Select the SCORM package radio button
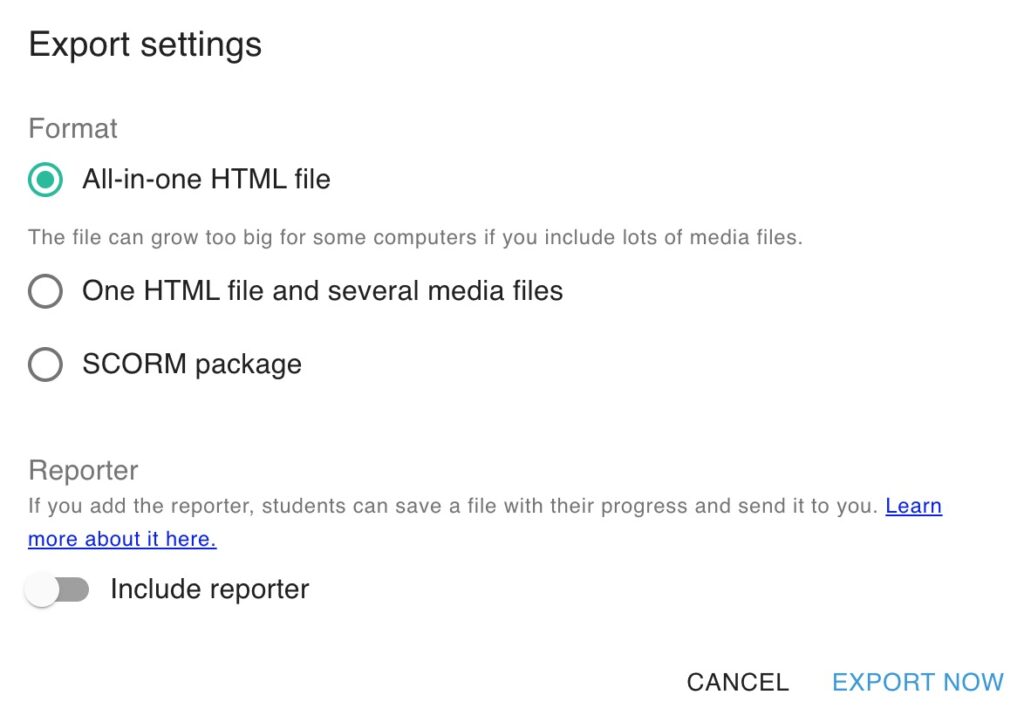Screen dimensions: 1024x722 coord(45,364)
